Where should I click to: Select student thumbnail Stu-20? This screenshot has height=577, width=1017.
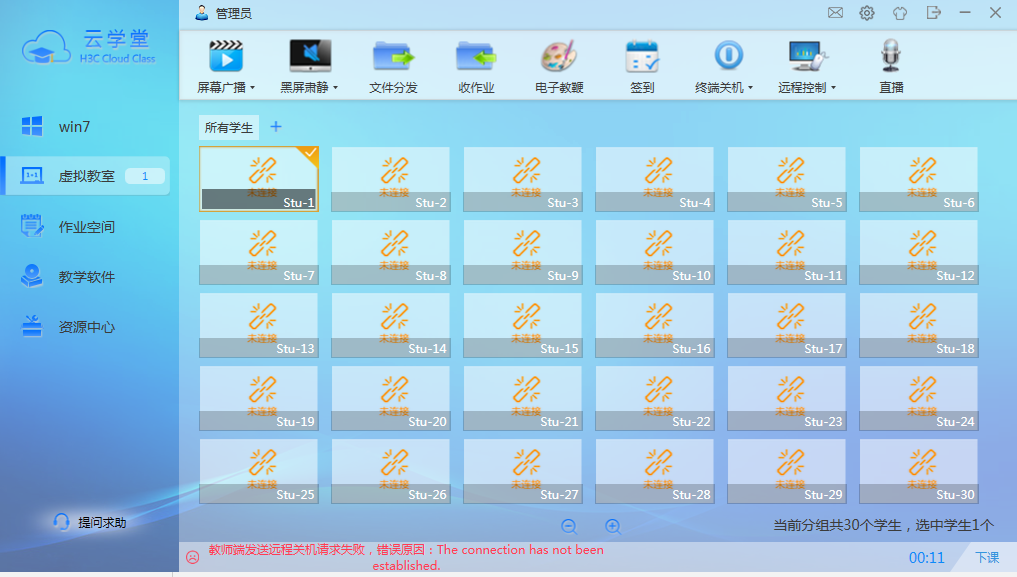390,398
